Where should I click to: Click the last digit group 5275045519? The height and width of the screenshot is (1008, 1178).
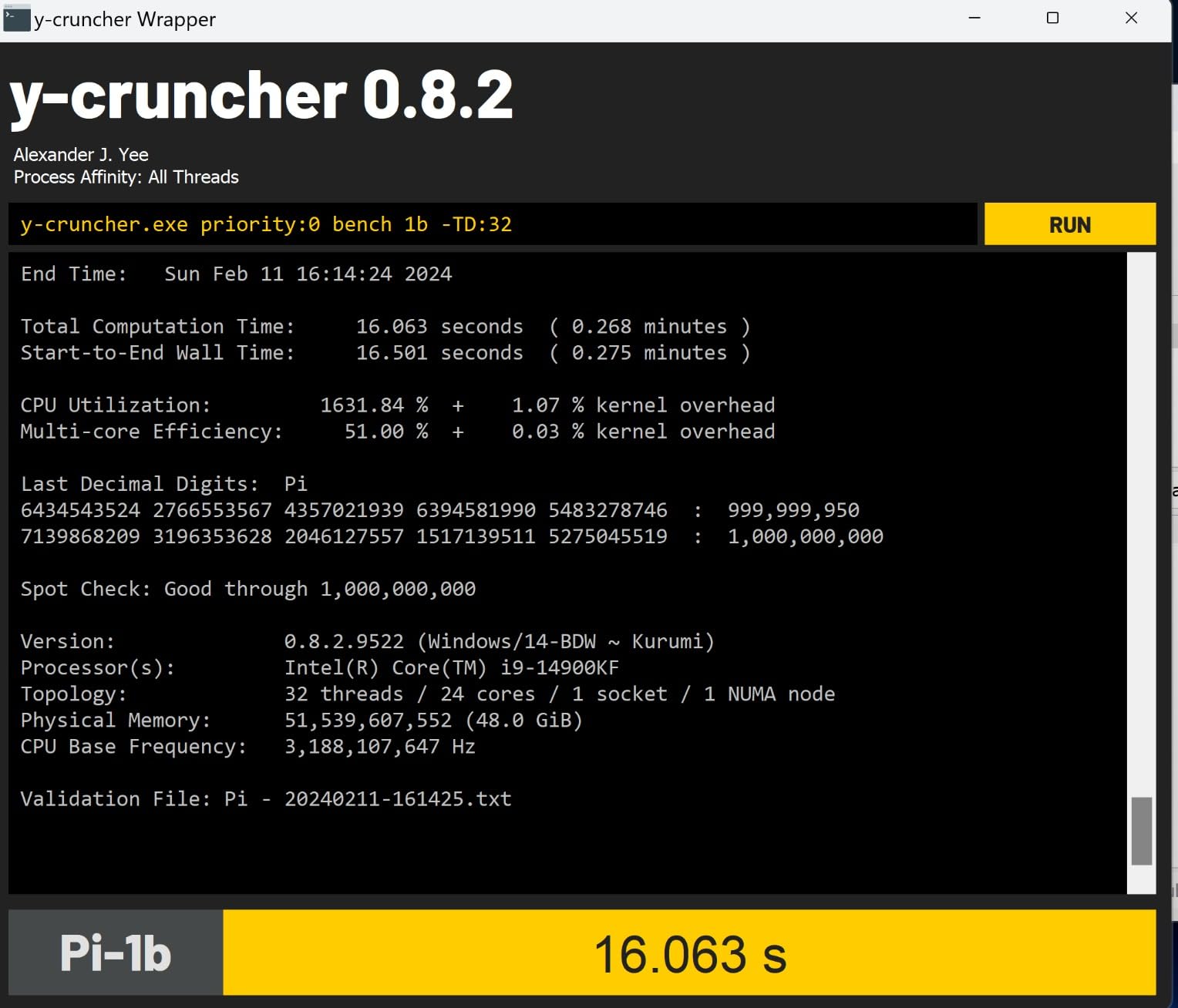pos(608,536)
